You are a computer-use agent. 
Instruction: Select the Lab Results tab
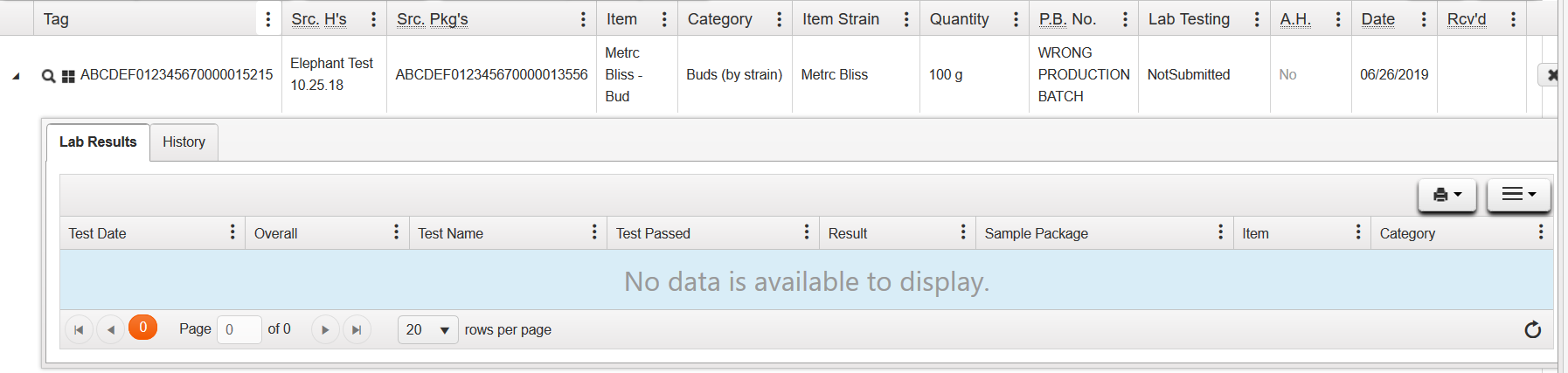pyautogui.click(x=98, y=142)
